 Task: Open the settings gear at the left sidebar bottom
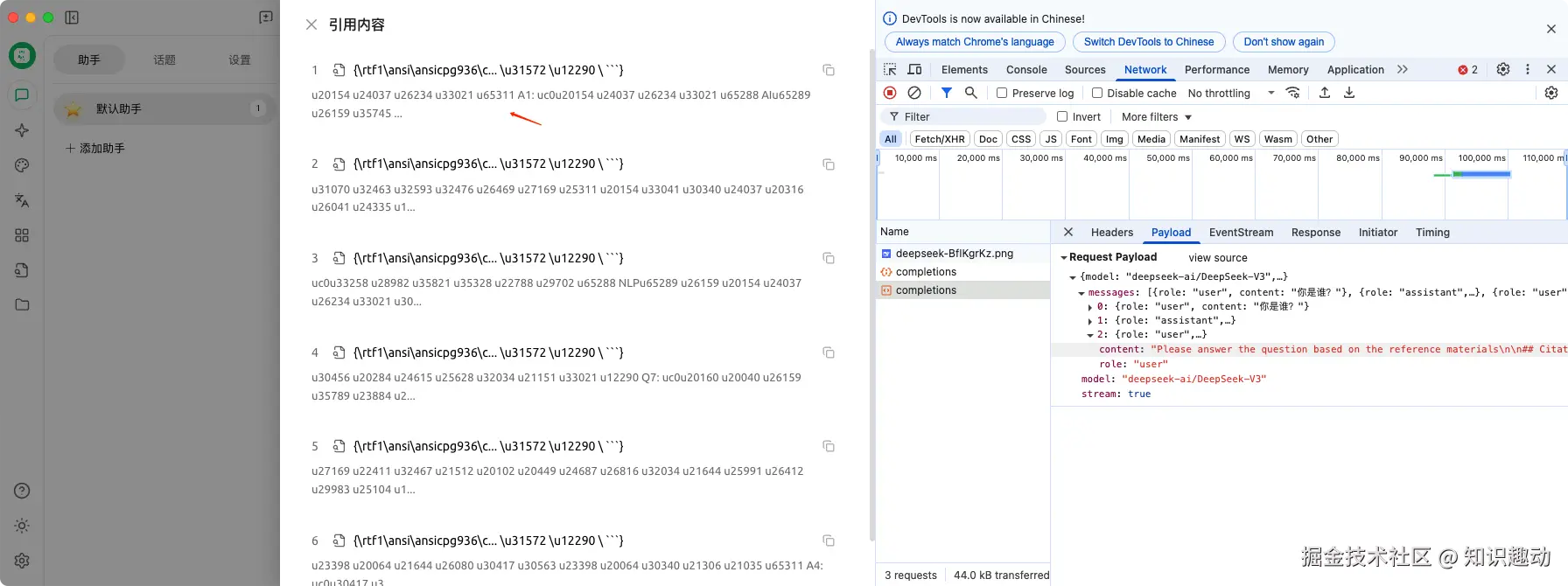22,561
